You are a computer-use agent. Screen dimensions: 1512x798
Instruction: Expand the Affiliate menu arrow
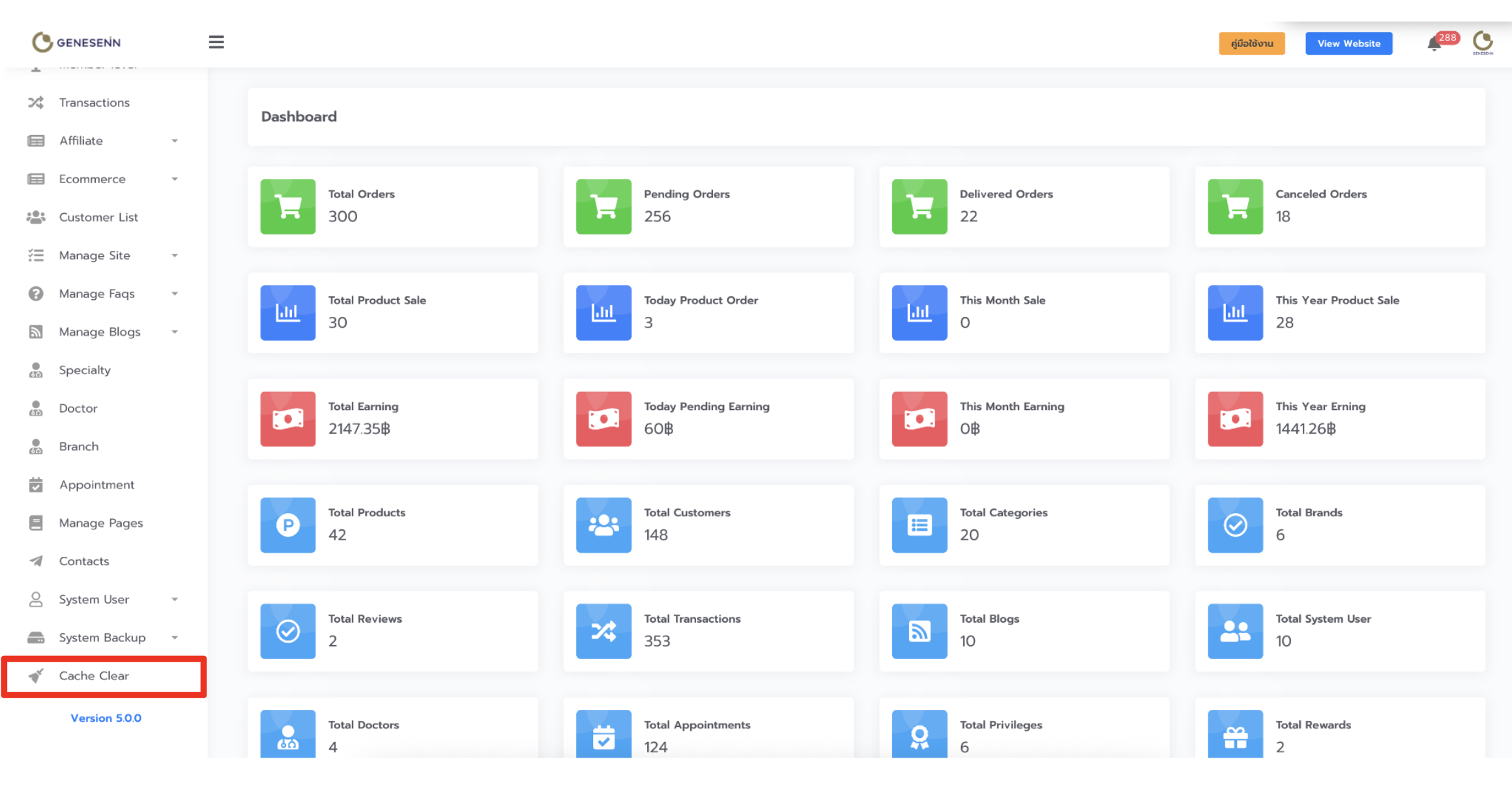point(175,141)
